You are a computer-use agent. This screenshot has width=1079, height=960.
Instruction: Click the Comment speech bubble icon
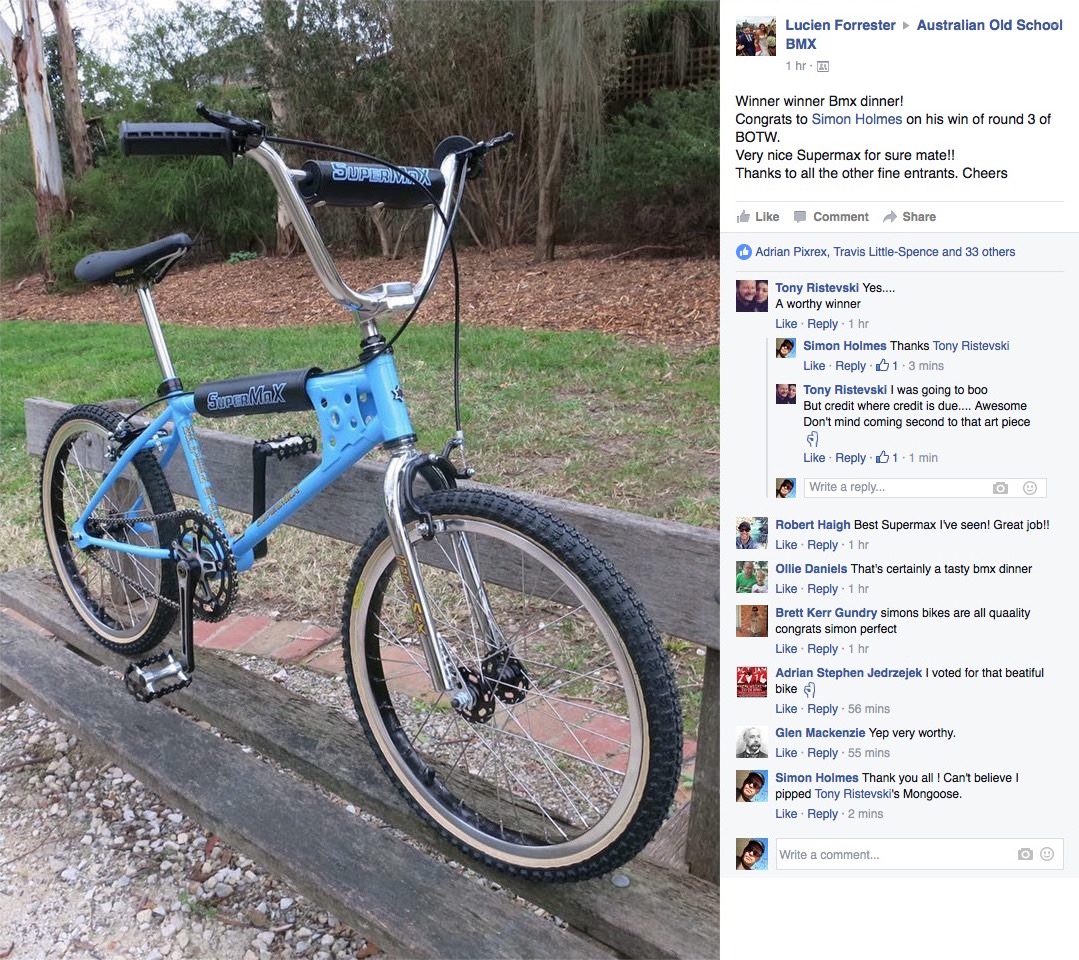(800, 217)
